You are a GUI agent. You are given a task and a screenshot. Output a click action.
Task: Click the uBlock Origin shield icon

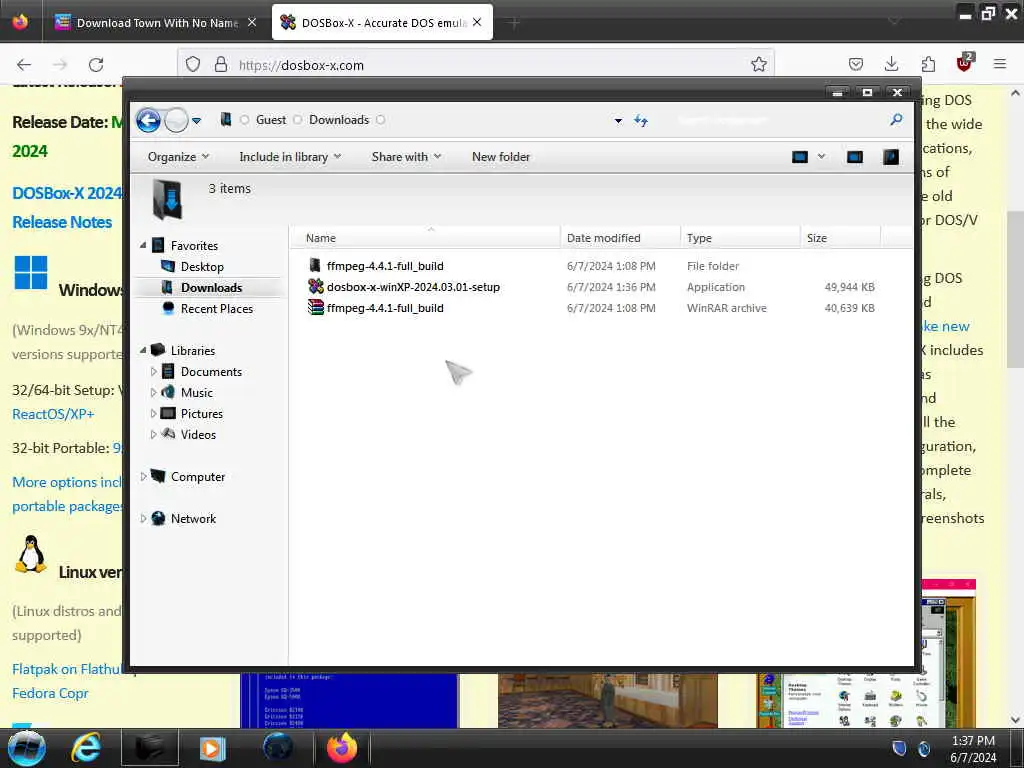click(x=964, y=63)
